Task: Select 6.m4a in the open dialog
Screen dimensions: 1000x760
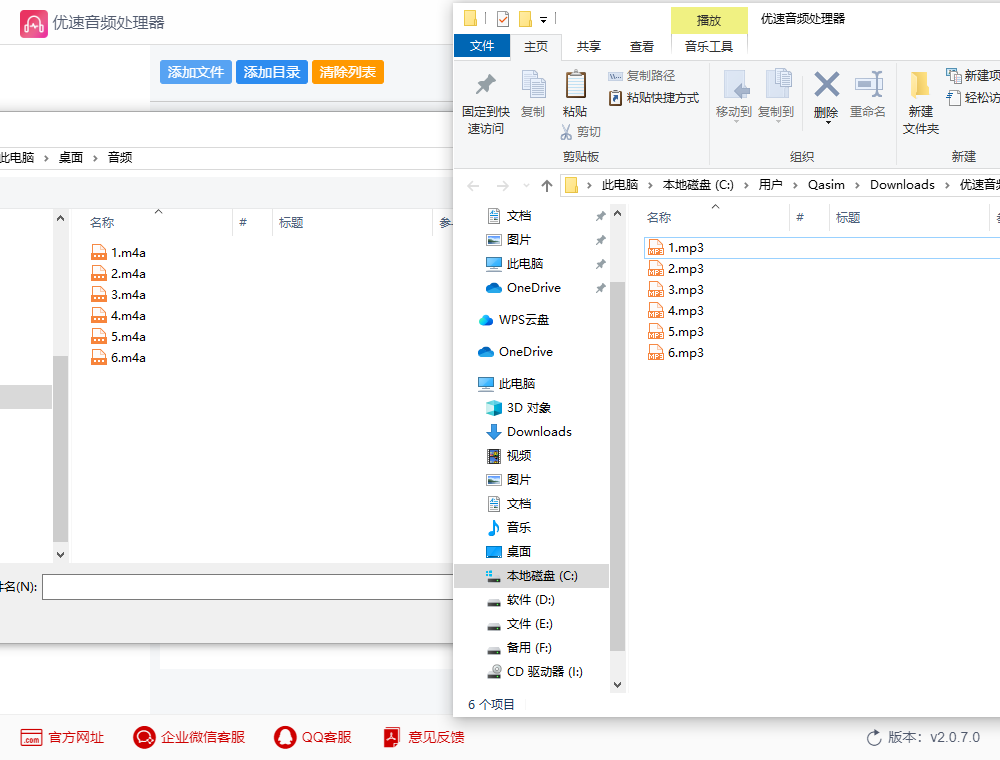Action: coord(119,358)
